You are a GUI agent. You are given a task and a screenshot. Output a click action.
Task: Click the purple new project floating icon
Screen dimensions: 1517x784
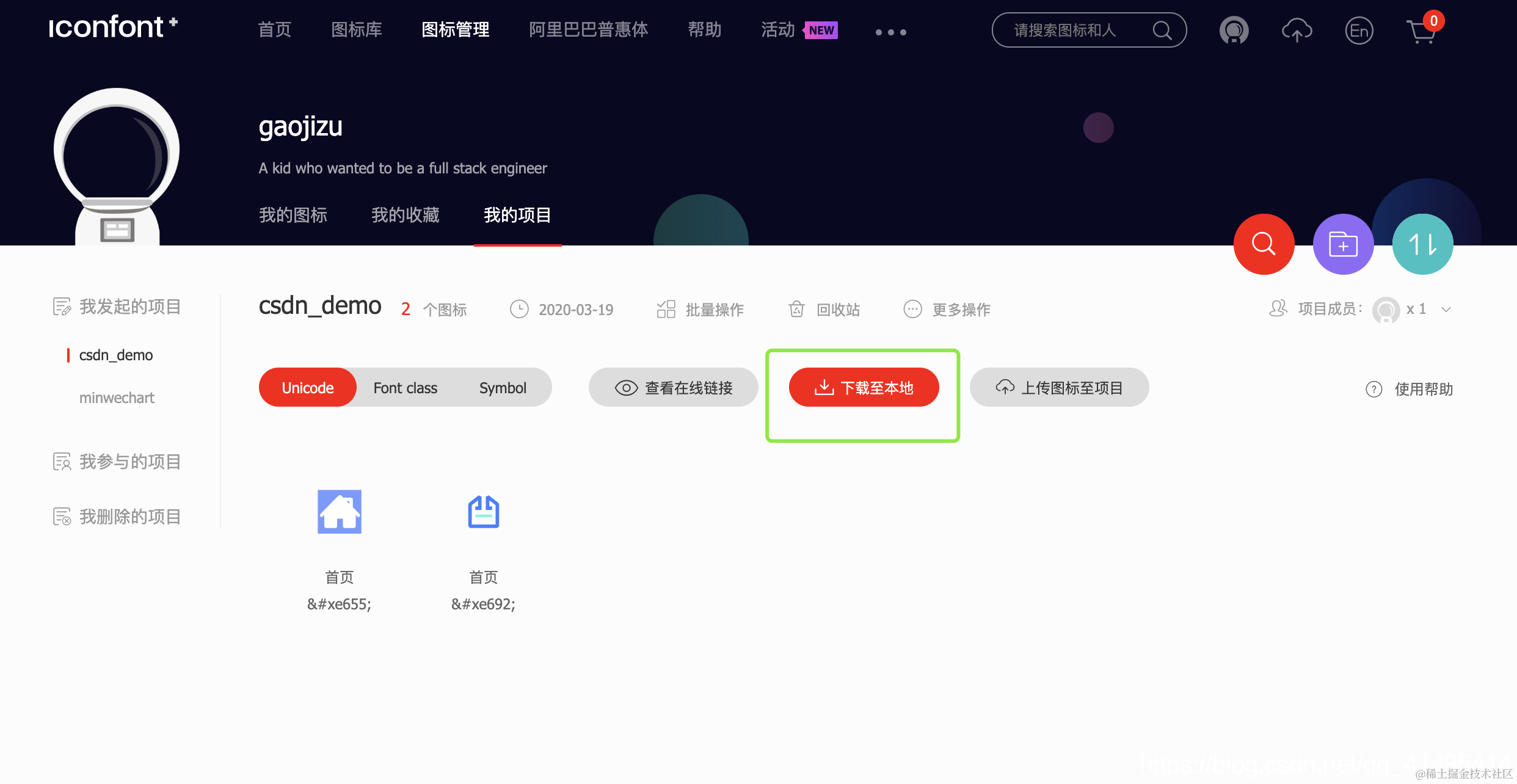(1343, 244)
